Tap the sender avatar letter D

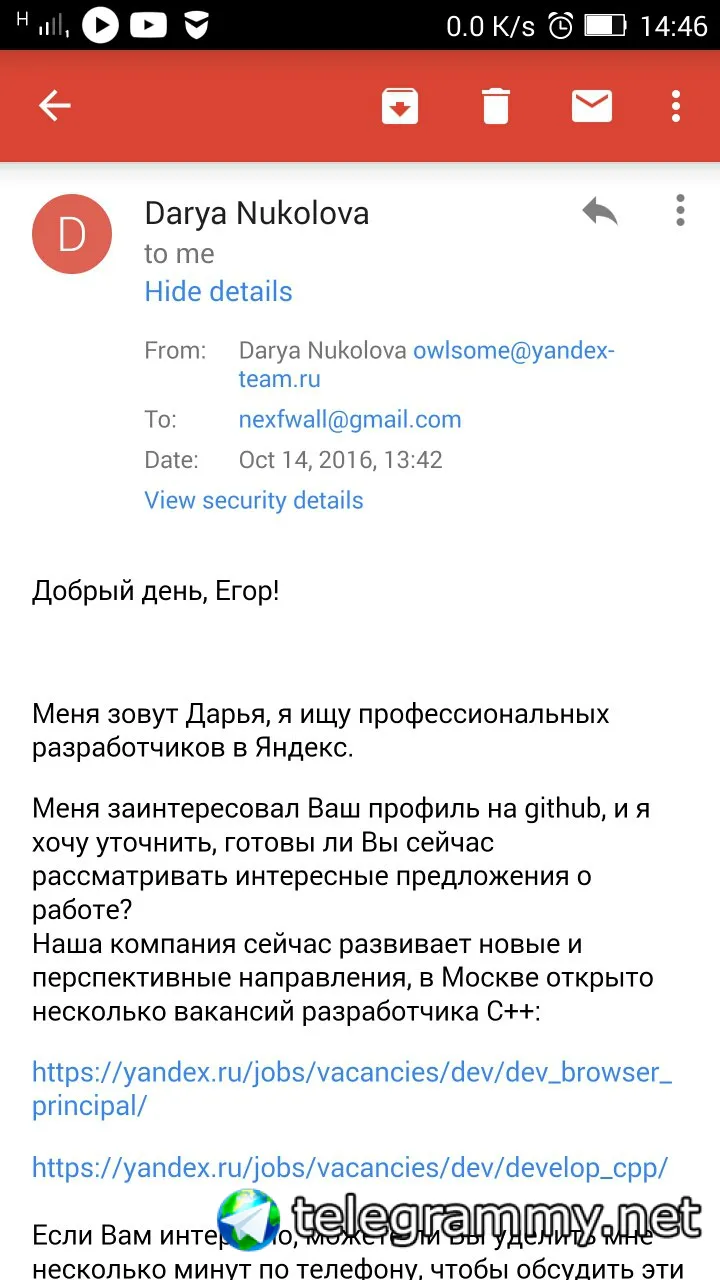(x=72, y=235)
